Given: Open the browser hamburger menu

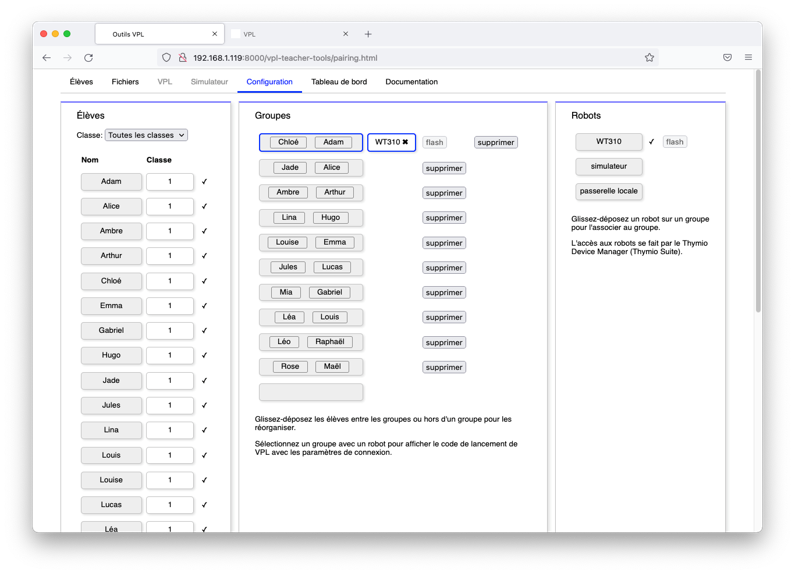Looking at the screenshot, I should (748, 57).
